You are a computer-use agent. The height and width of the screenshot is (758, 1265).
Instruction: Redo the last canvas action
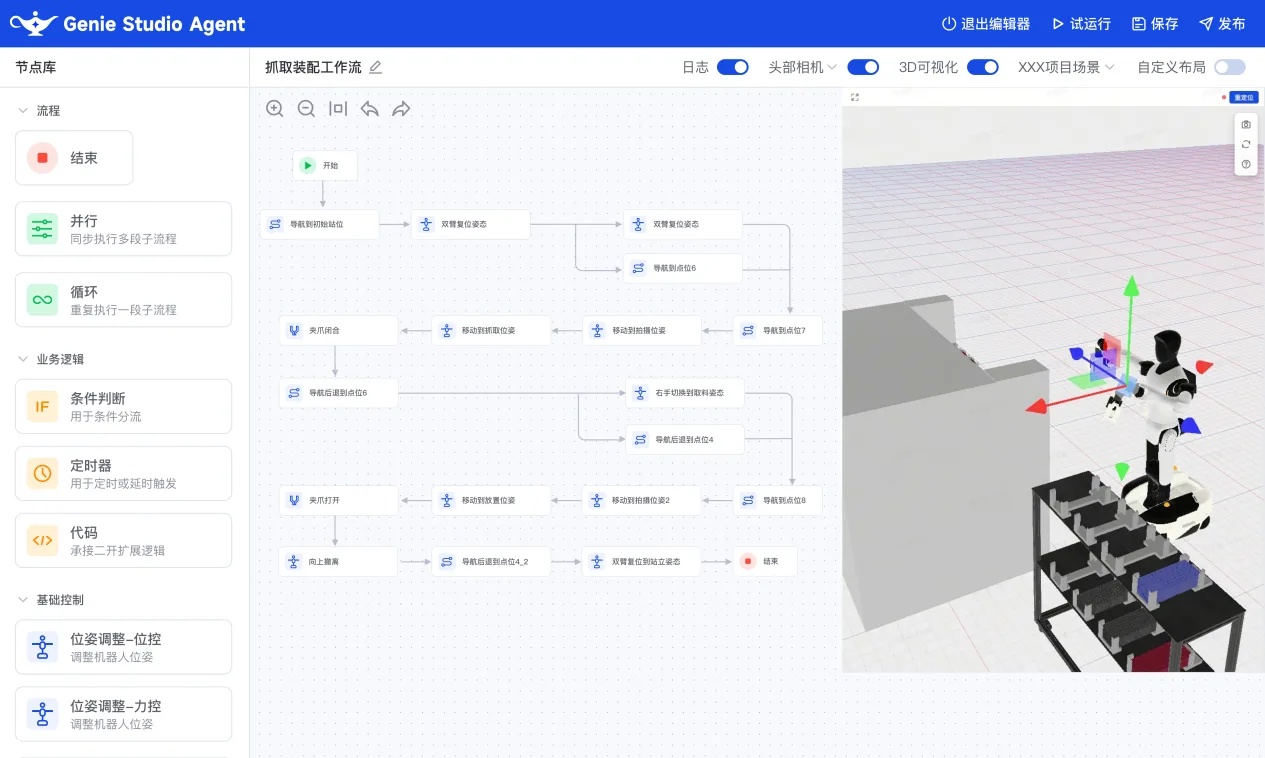[401, 109]
